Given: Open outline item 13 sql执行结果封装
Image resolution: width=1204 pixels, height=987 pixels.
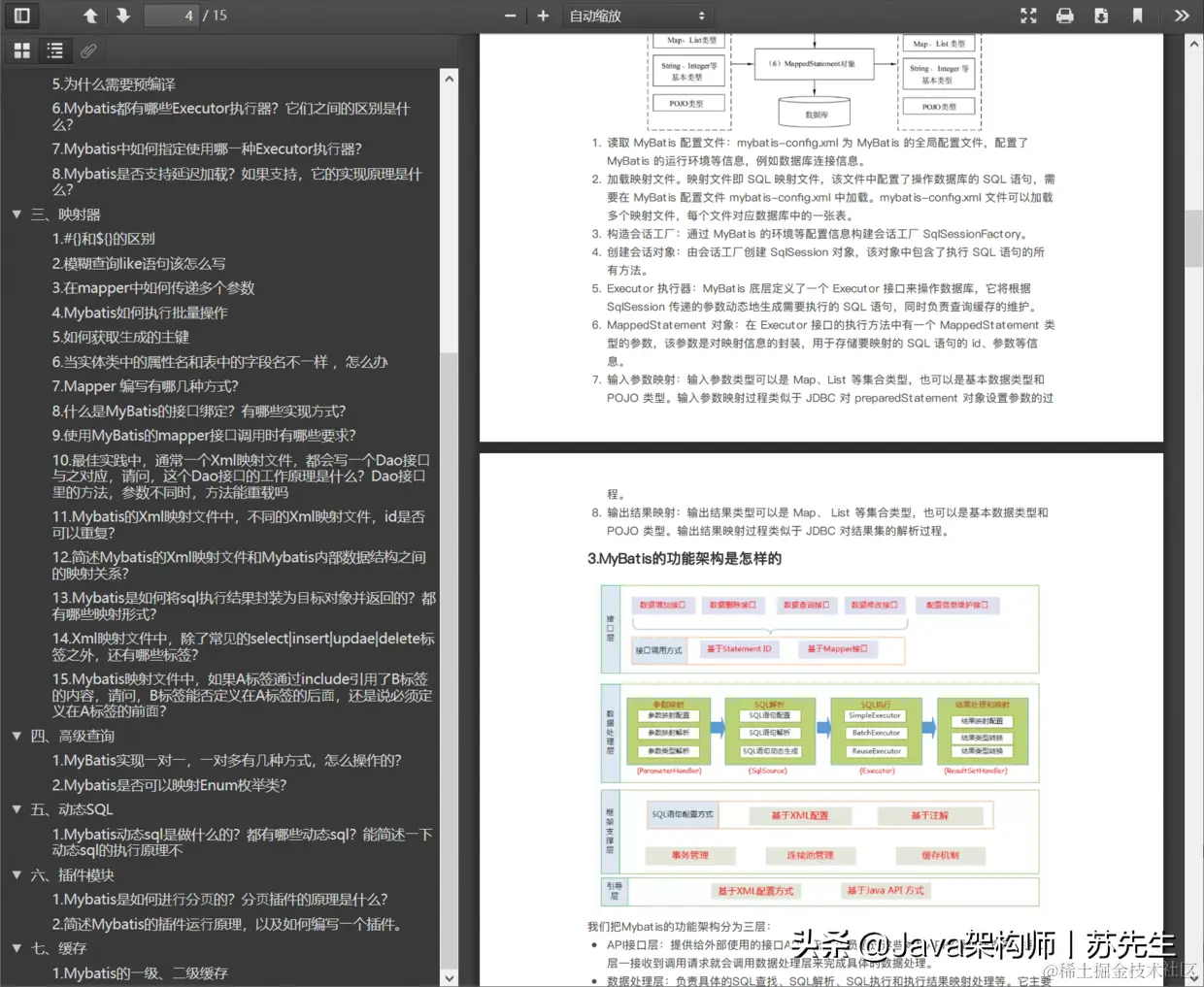Looking at the screenshot, I should (244, 607).
